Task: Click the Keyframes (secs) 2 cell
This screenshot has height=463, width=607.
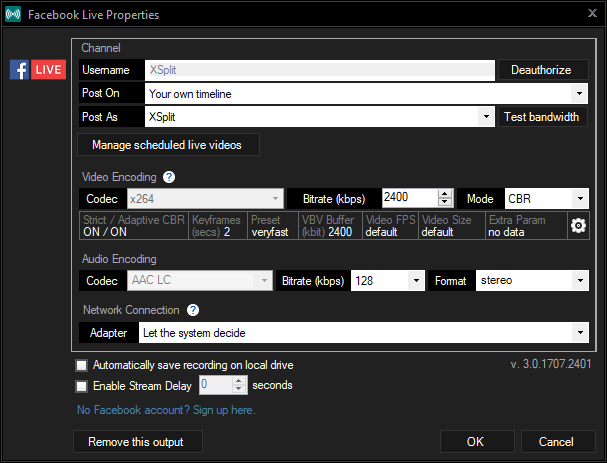Action: [218, 226]
